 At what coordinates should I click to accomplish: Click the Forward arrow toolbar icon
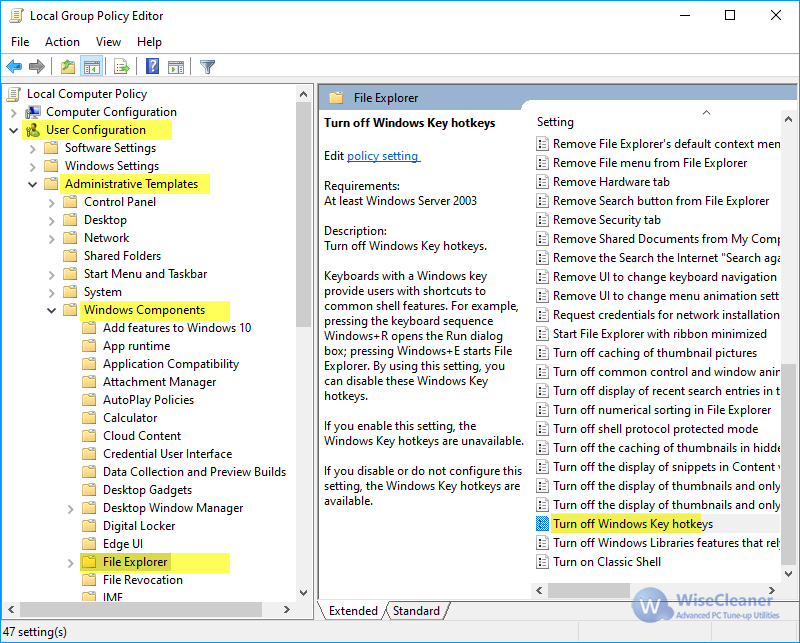(37, 66)
